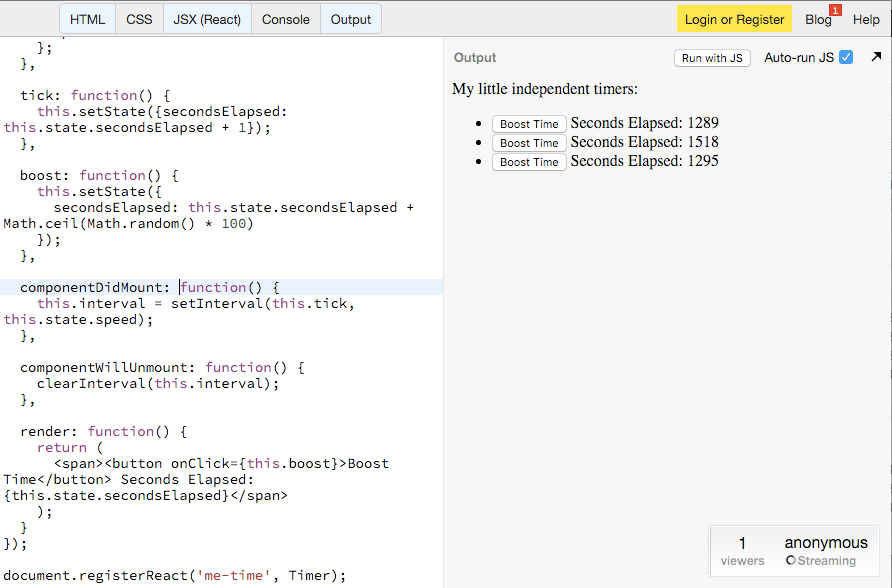This screenshot has width=892, height=588.
Task: Open the JSX (React) tab
Action: click(207, 18)
